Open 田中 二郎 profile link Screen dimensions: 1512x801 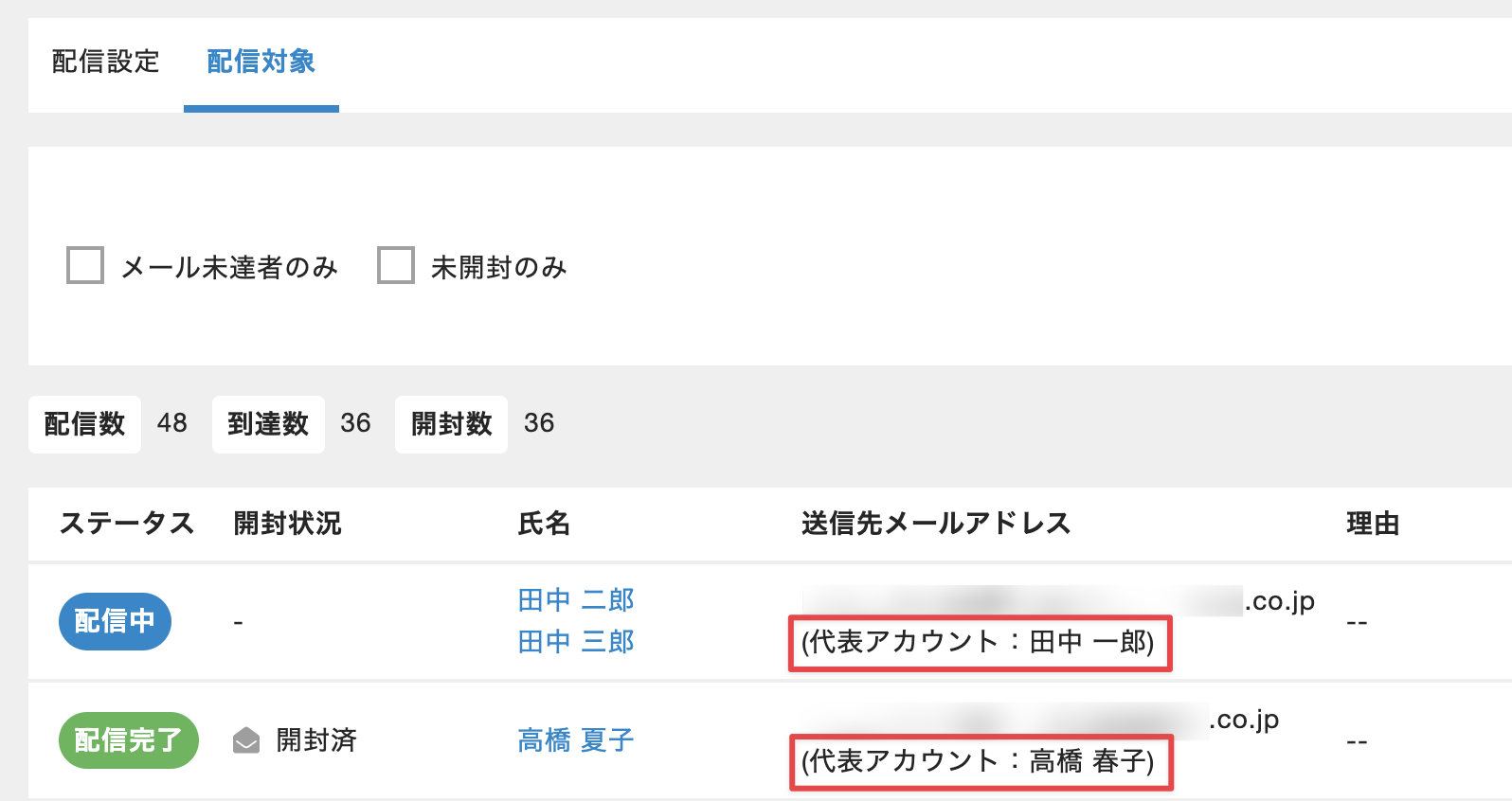(x=576, y=600)
